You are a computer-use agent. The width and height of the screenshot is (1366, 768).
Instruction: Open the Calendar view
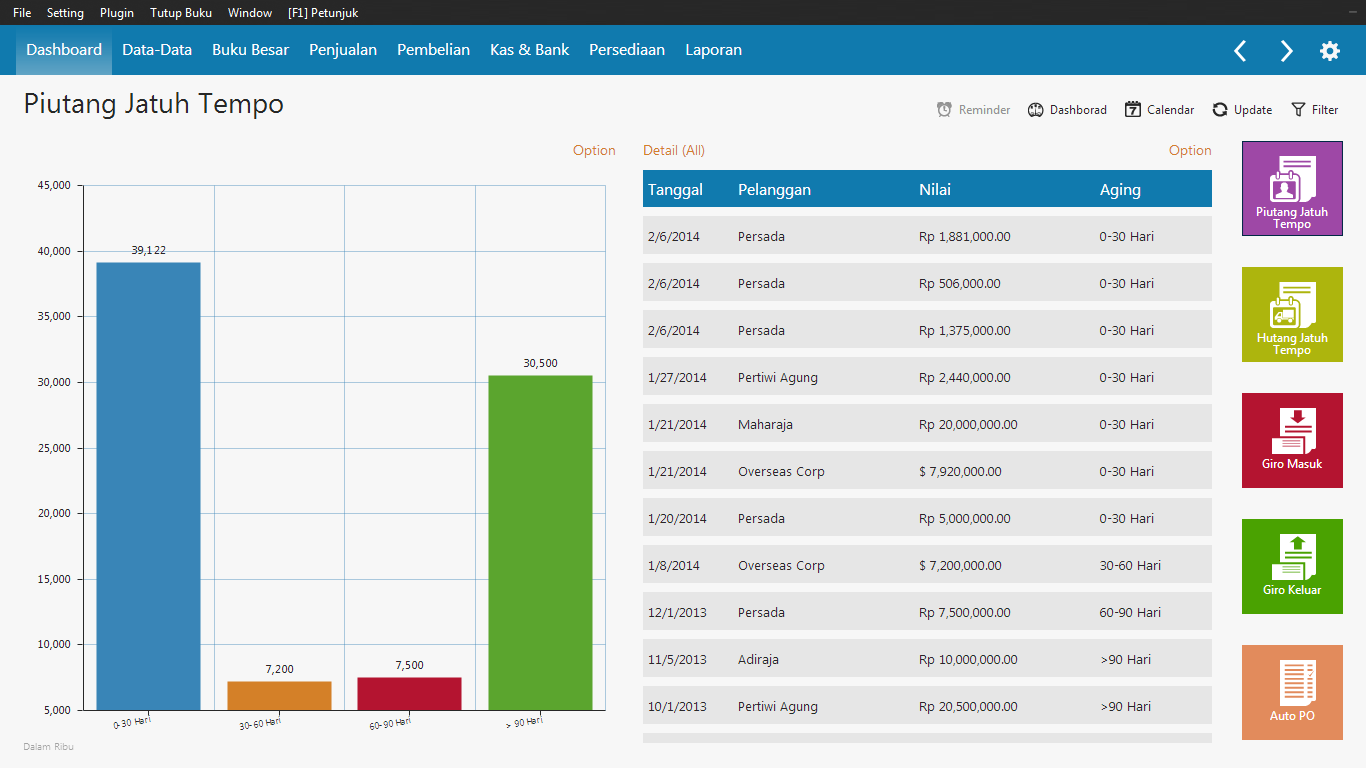tap(1159, 110)
